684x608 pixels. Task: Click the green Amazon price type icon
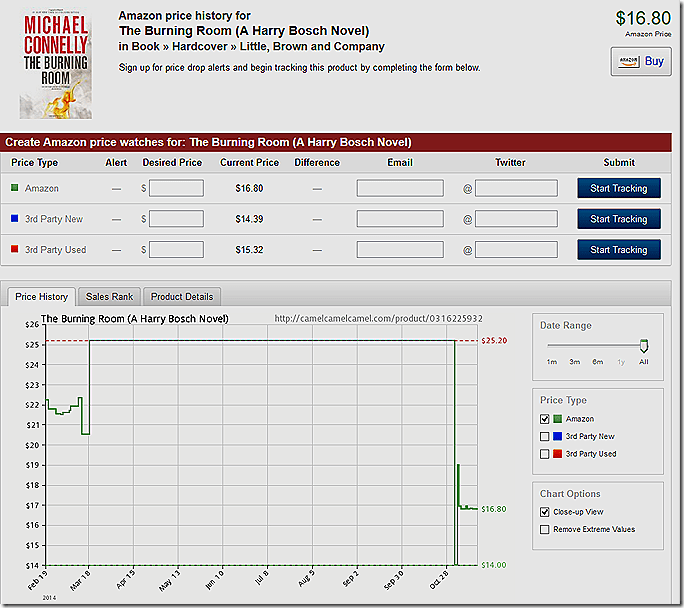[15, 188]
